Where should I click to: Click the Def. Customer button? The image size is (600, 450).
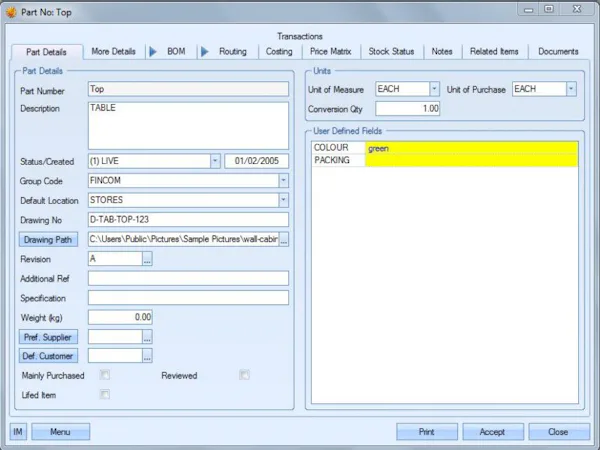click(x=48, y=356)
